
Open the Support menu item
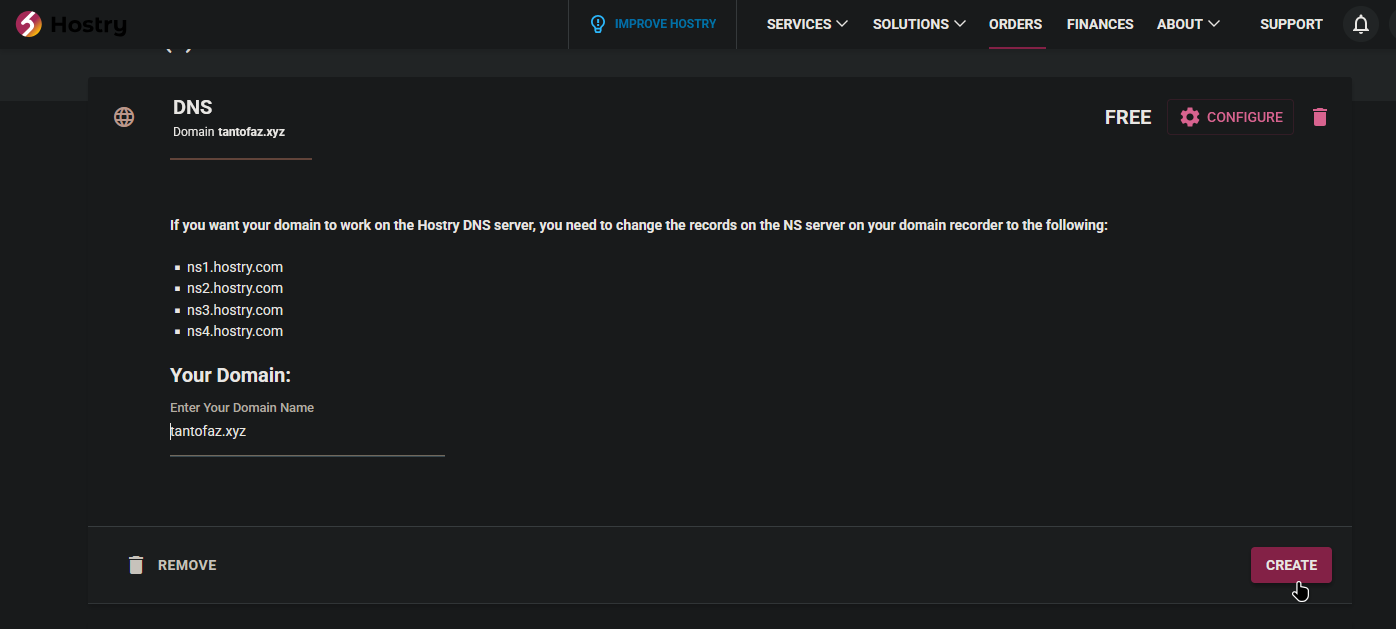coord(1291,24)
